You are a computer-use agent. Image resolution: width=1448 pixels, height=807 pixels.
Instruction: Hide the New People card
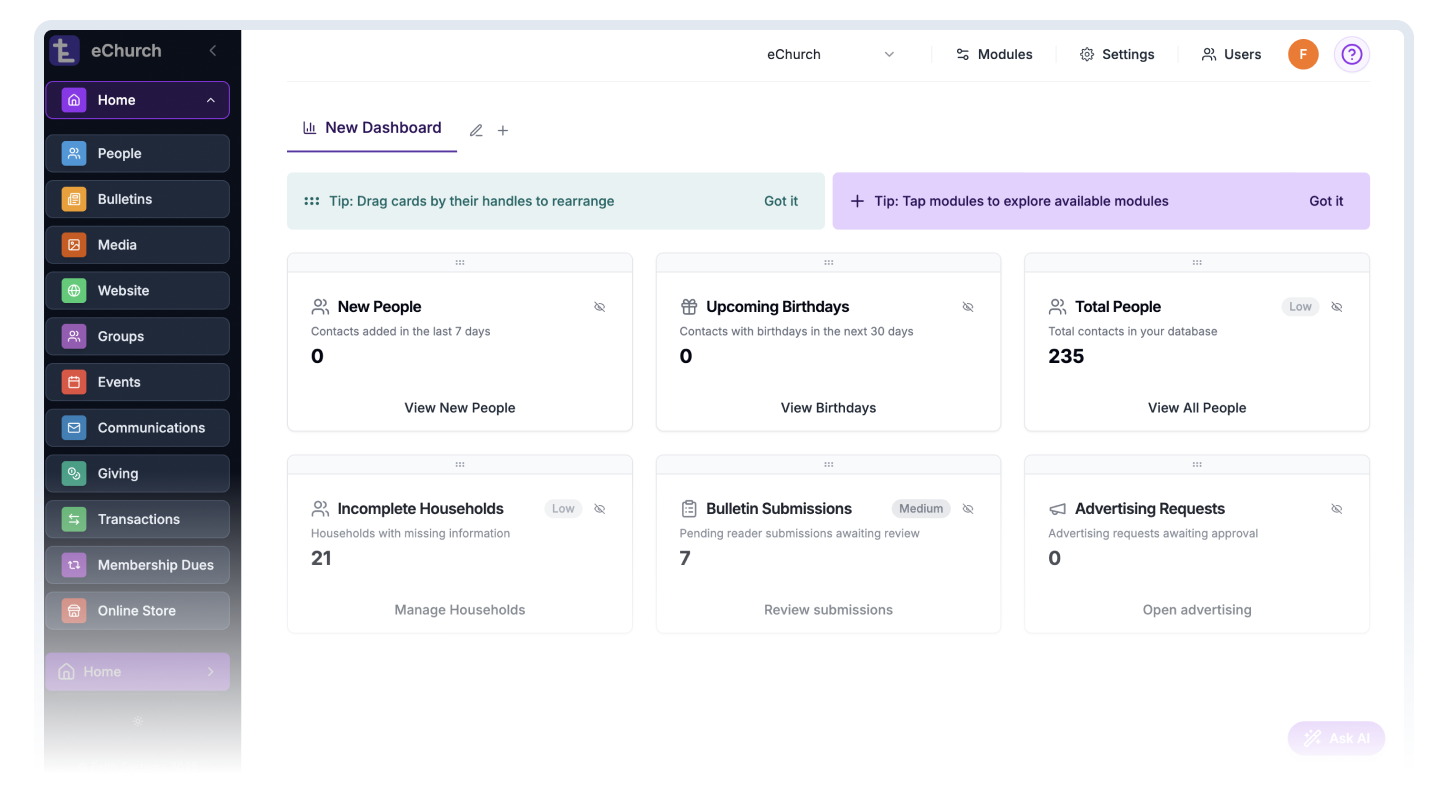pyautogui.click(x=599, y=306)
